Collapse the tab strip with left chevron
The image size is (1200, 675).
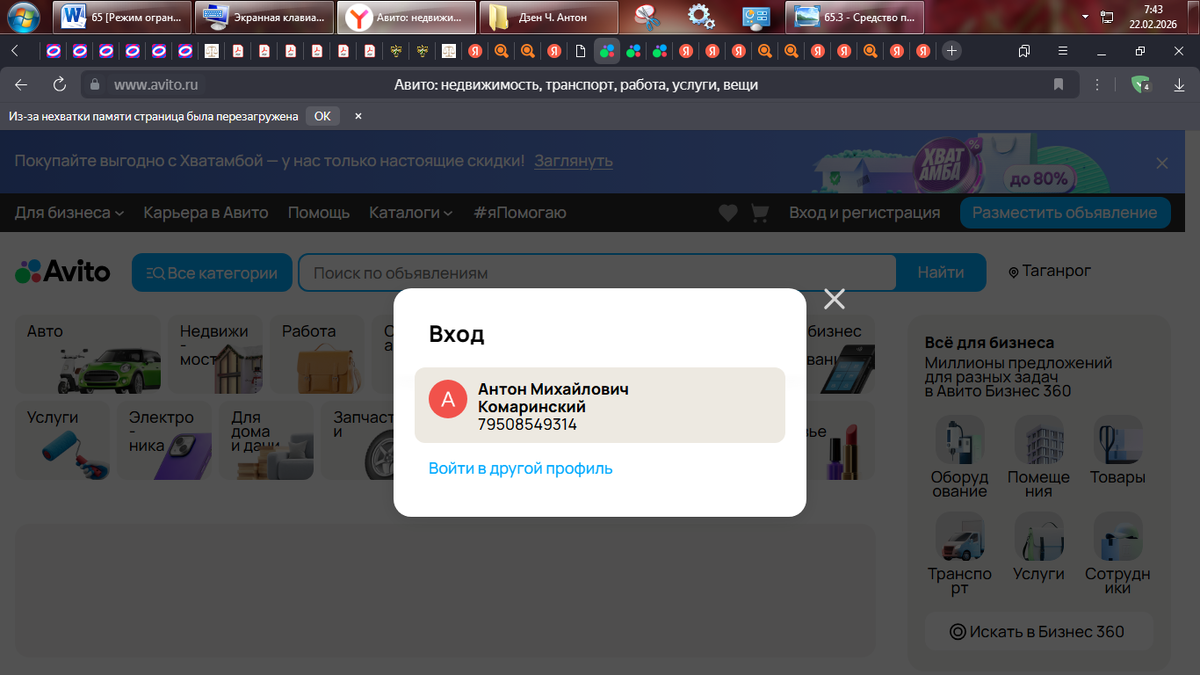click(x=14, y=50)
